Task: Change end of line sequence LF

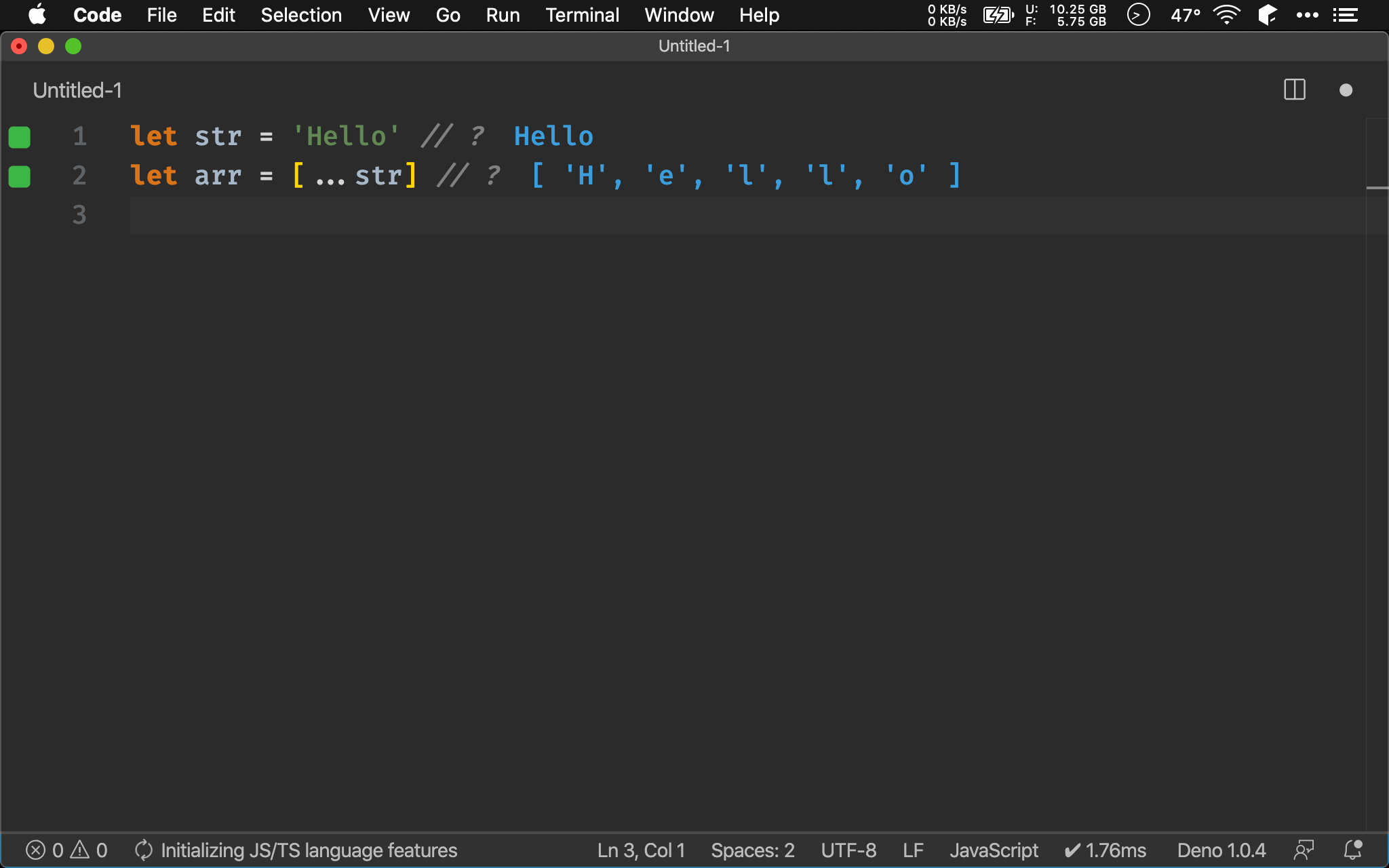Action: (913, 850)
